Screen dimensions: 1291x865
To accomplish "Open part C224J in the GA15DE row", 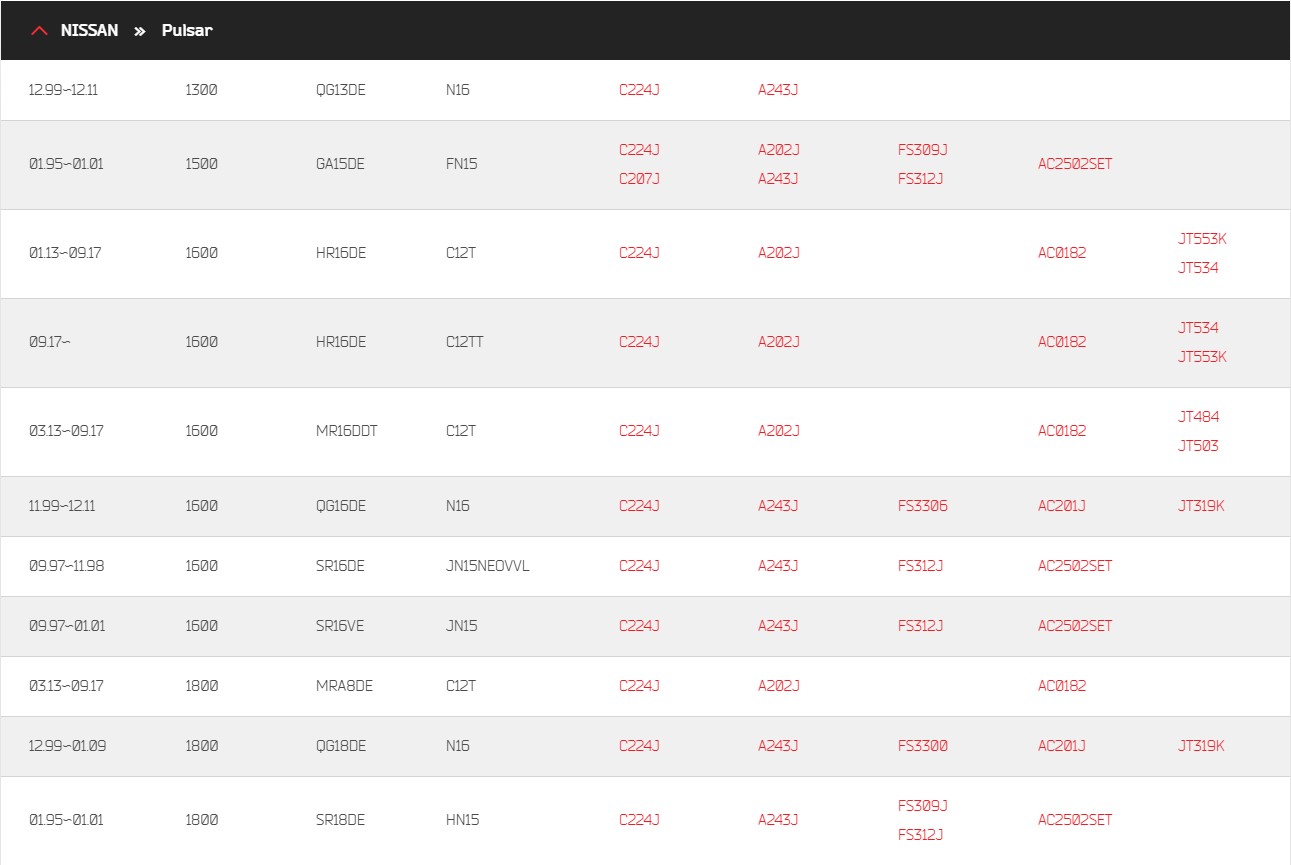I will tap(639, 150).
